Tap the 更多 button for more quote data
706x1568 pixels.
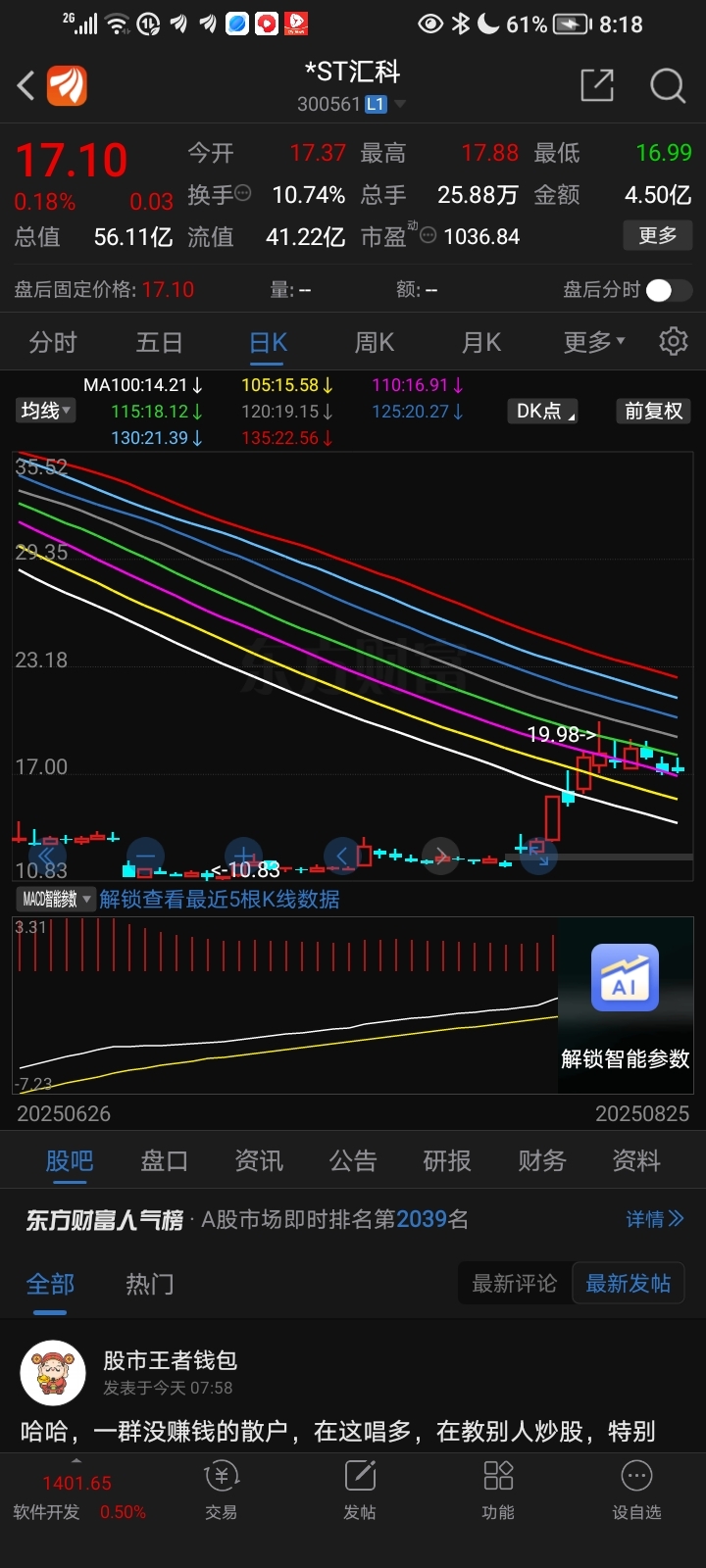(x=658, y=236)
